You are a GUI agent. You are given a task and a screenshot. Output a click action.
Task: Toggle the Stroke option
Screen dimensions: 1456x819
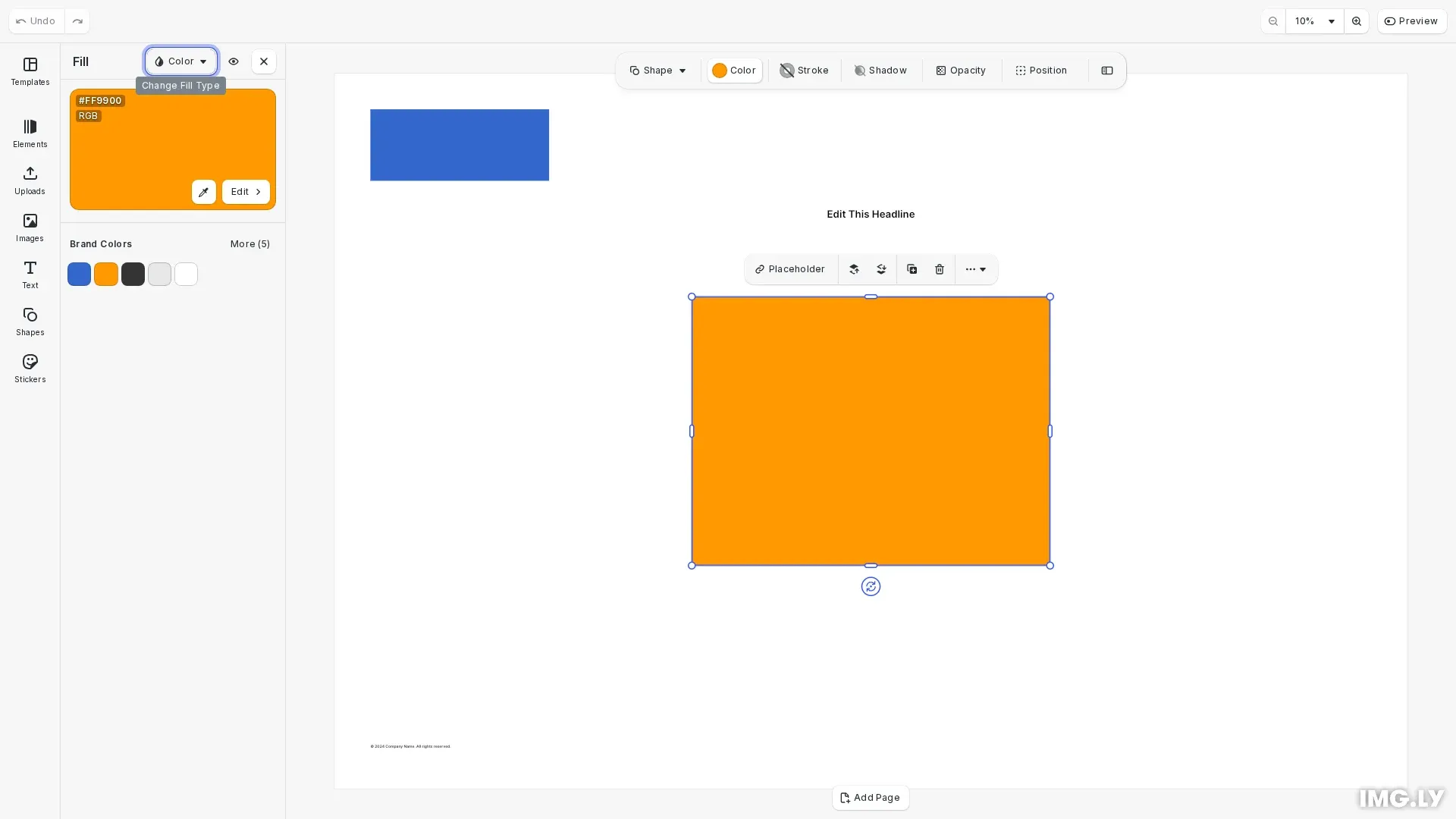coord(803,71)
